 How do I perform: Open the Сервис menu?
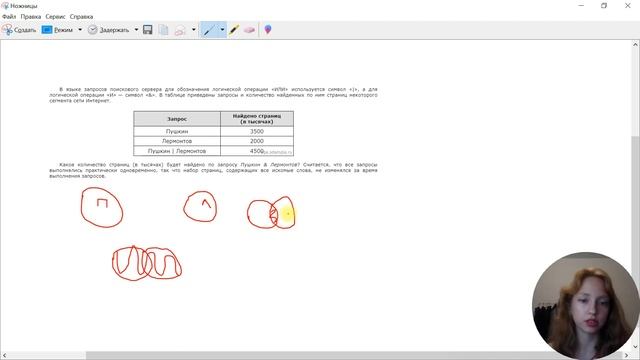click(x=56, y=17)
